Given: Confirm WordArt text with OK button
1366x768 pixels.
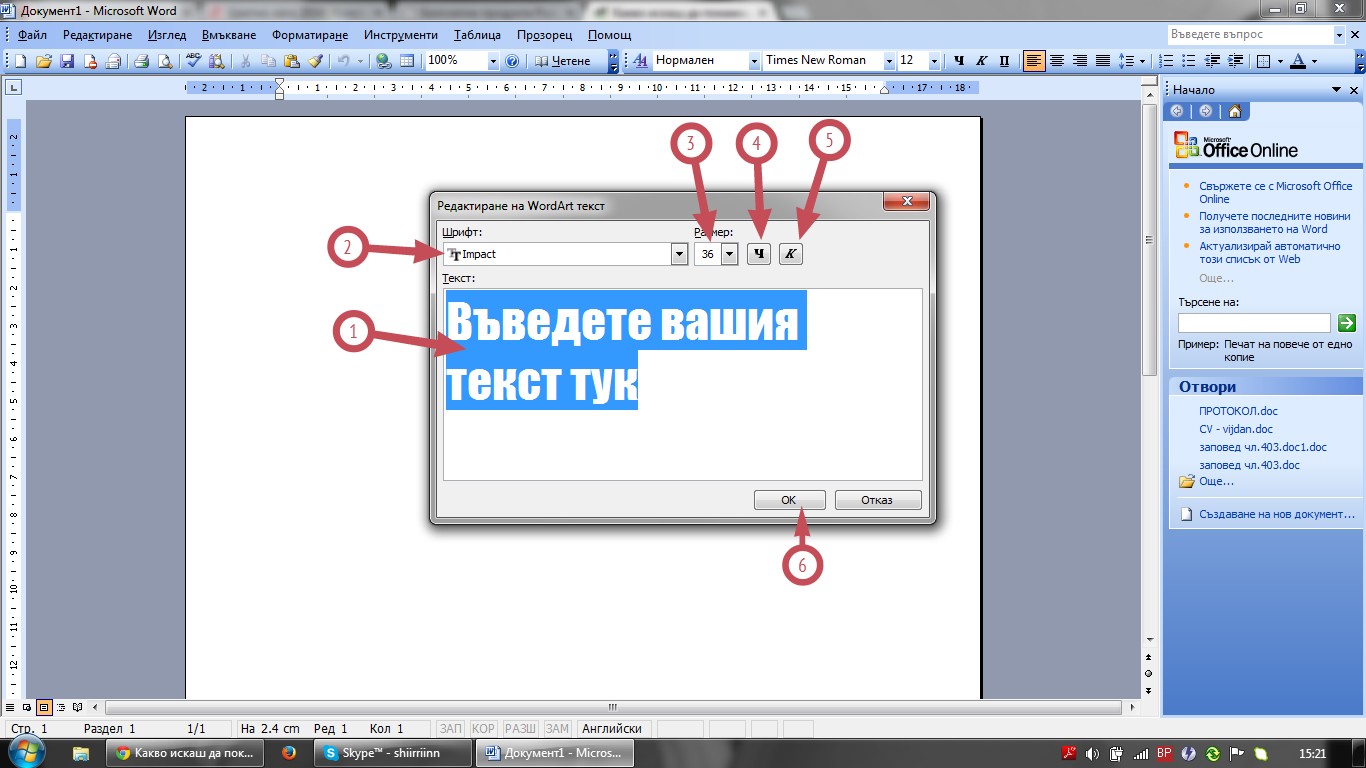Looking at the screenshot, I should click(x=790, y=500).
